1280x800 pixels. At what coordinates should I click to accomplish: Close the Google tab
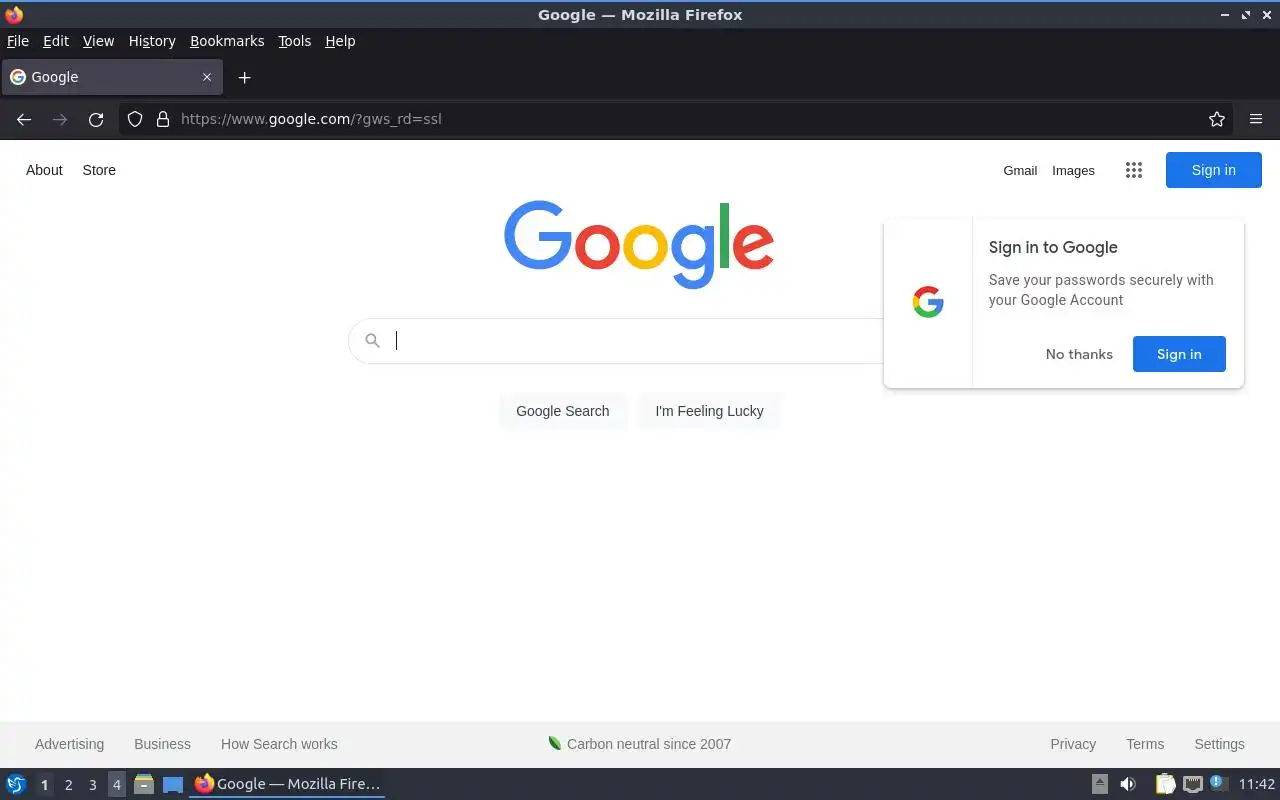pyautogui.click(x=207, y=77)
